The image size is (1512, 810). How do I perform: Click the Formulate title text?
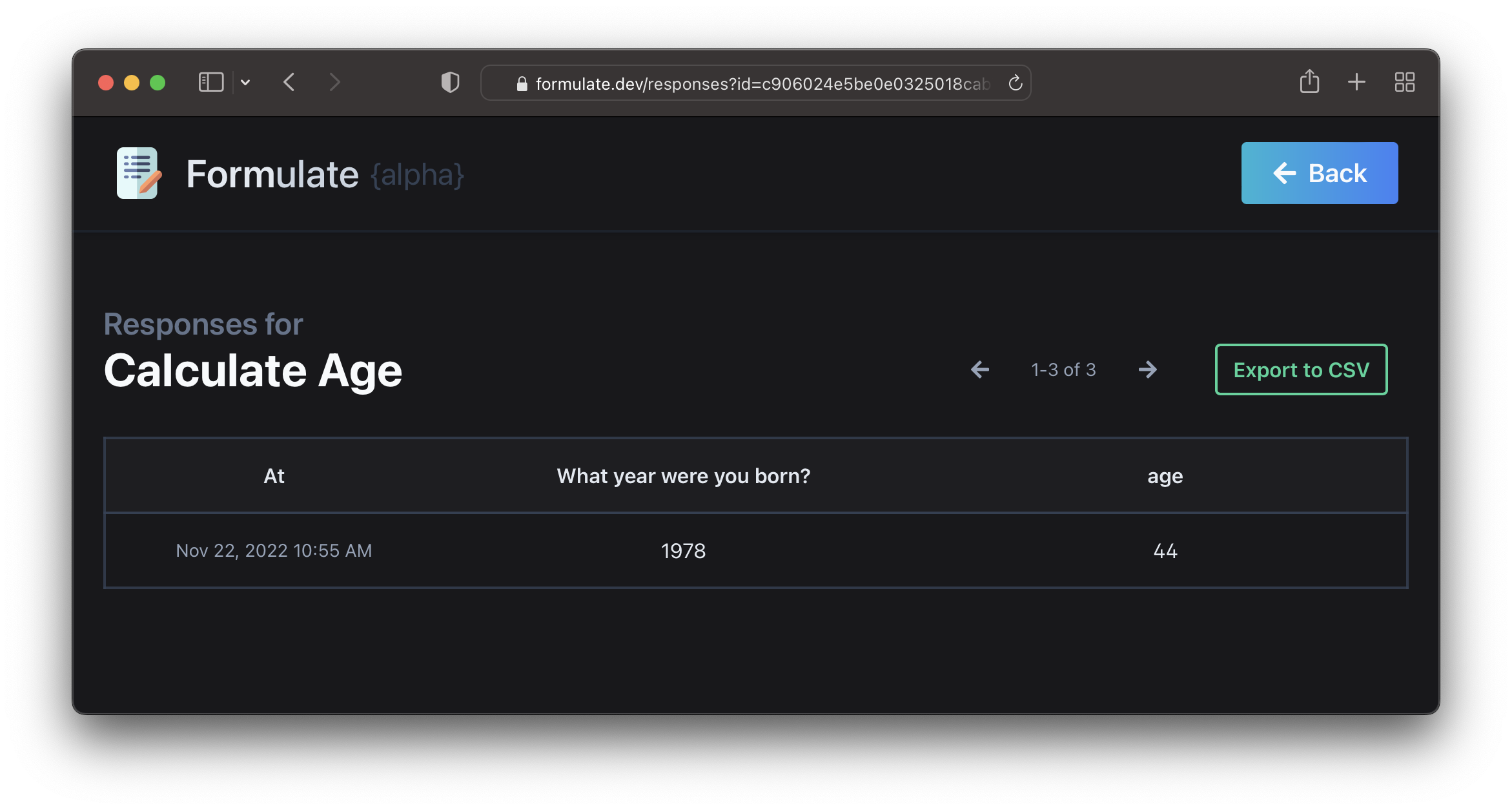coord(272,174)
